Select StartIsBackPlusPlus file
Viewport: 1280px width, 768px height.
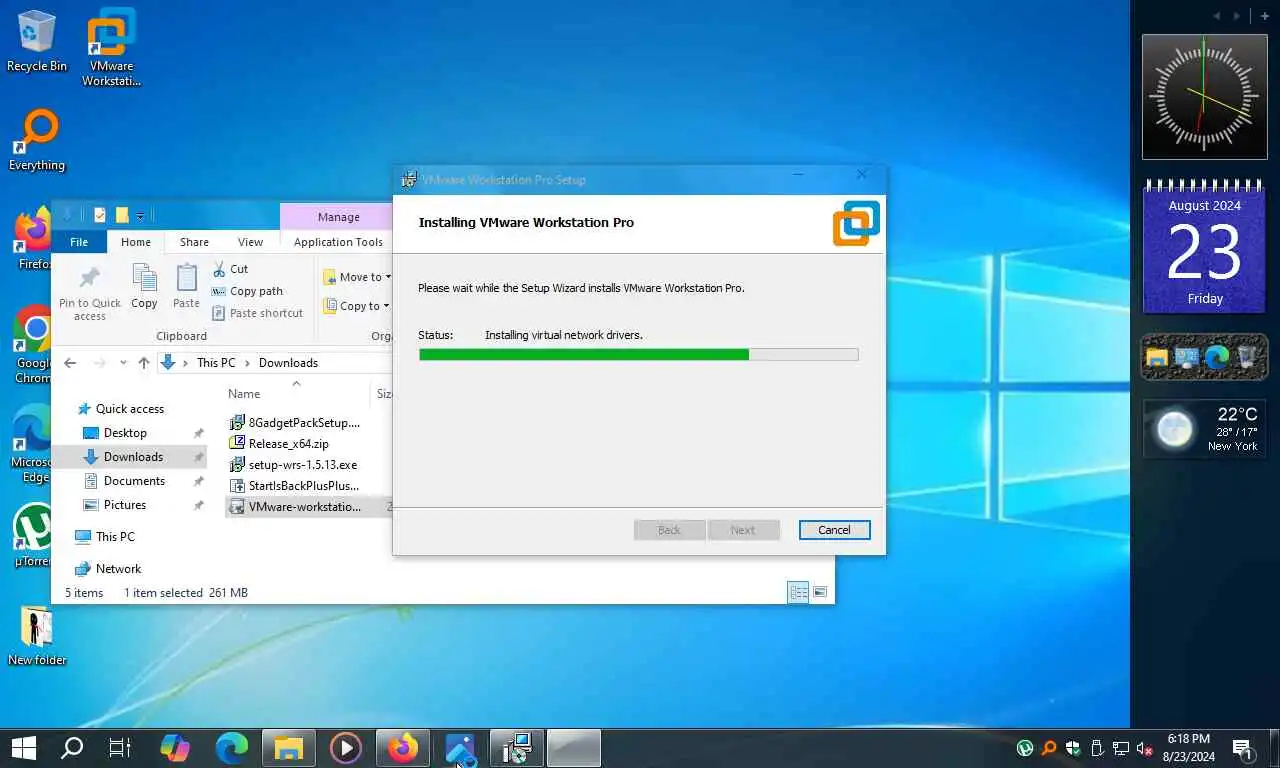pyautogui.click(x=294, y=486)
